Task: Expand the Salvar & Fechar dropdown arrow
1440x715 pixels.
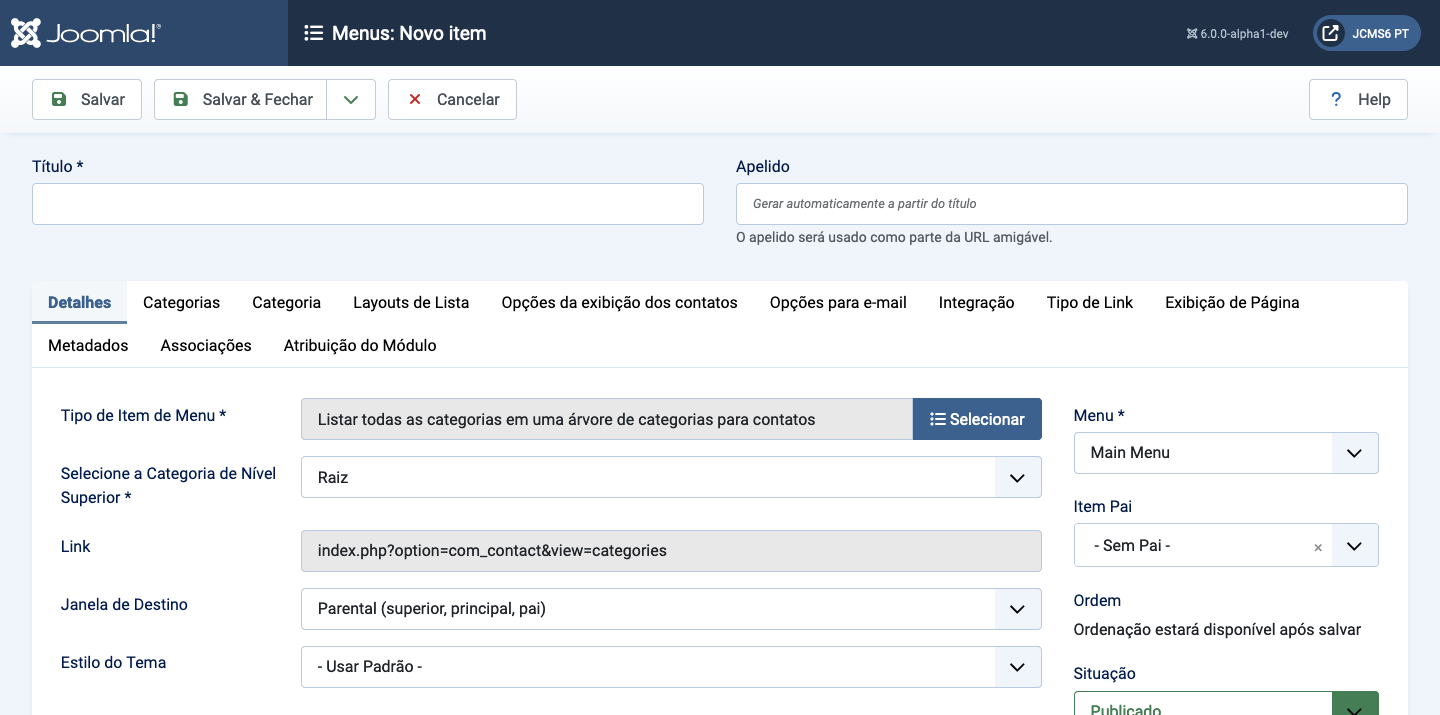Action: click(351, 100)
